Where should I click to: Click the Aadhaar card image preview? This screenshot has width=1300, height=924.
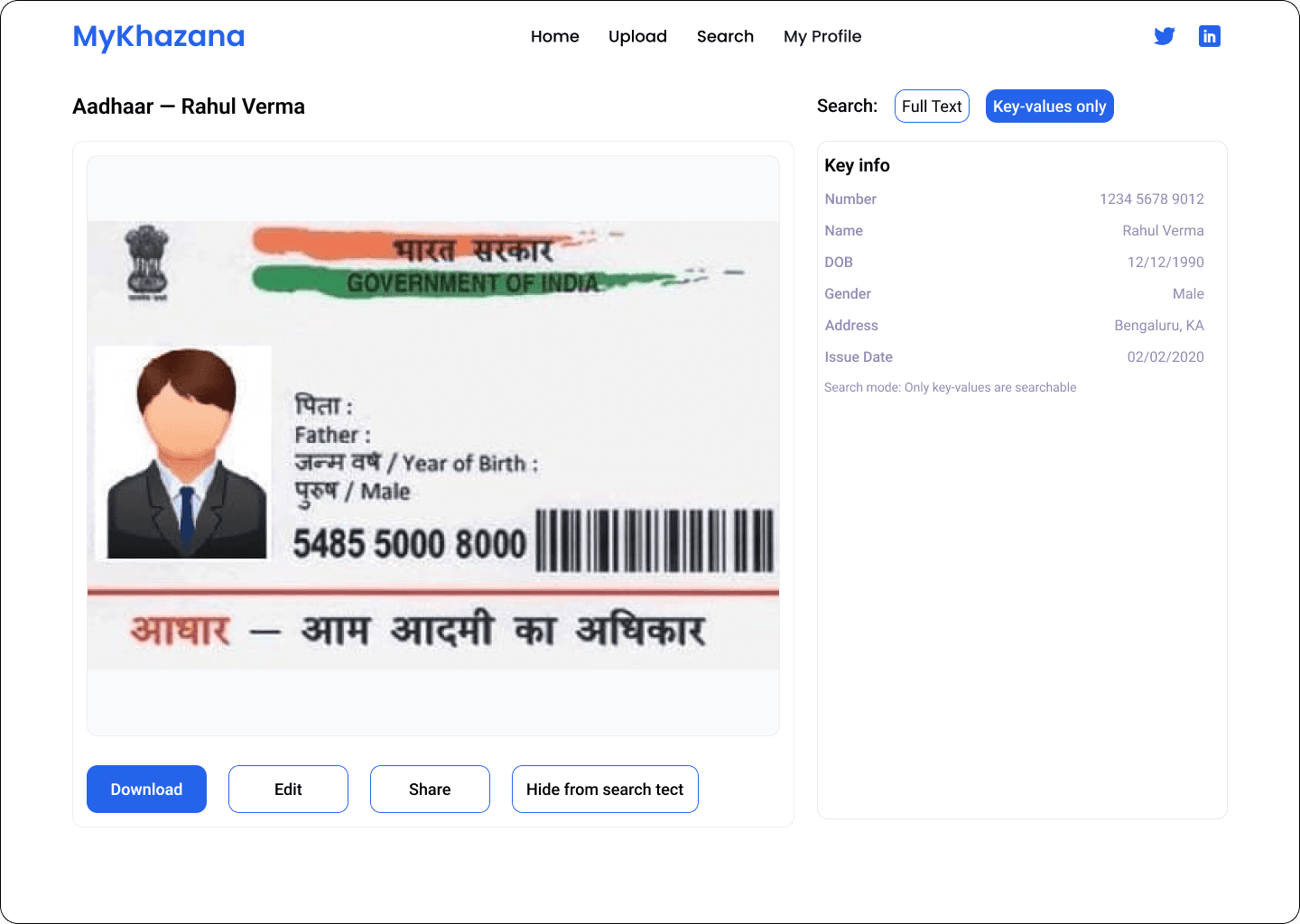433,446
